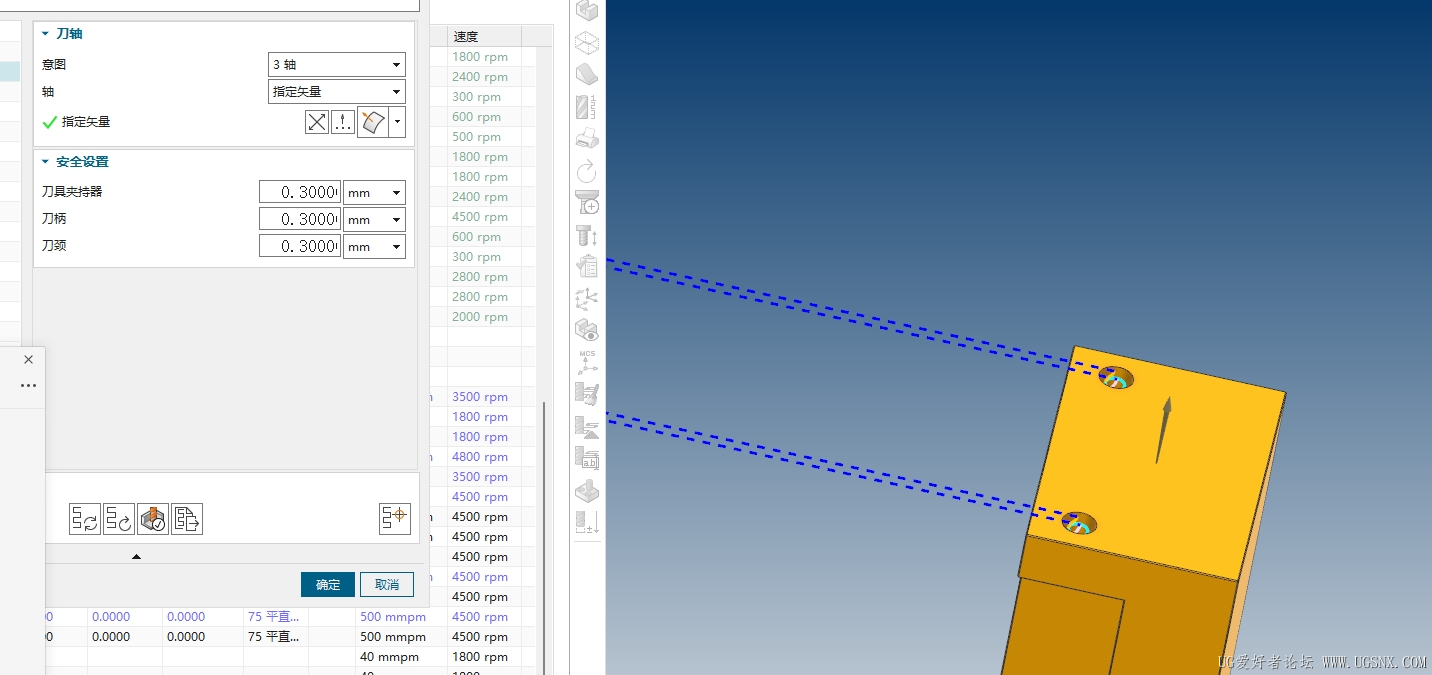Click the collapse arrow above the 确定 button

click(137, 556)
